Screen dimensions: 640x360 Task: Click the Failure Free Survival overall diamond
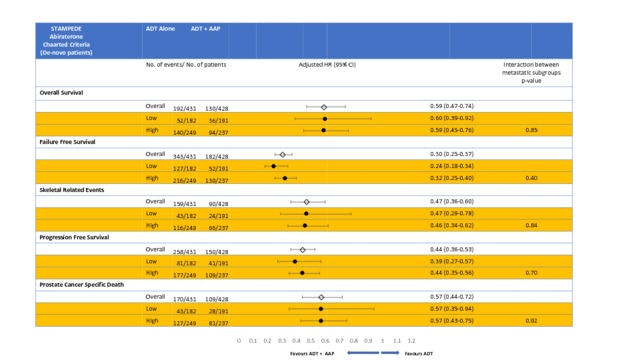click(282, 155)
